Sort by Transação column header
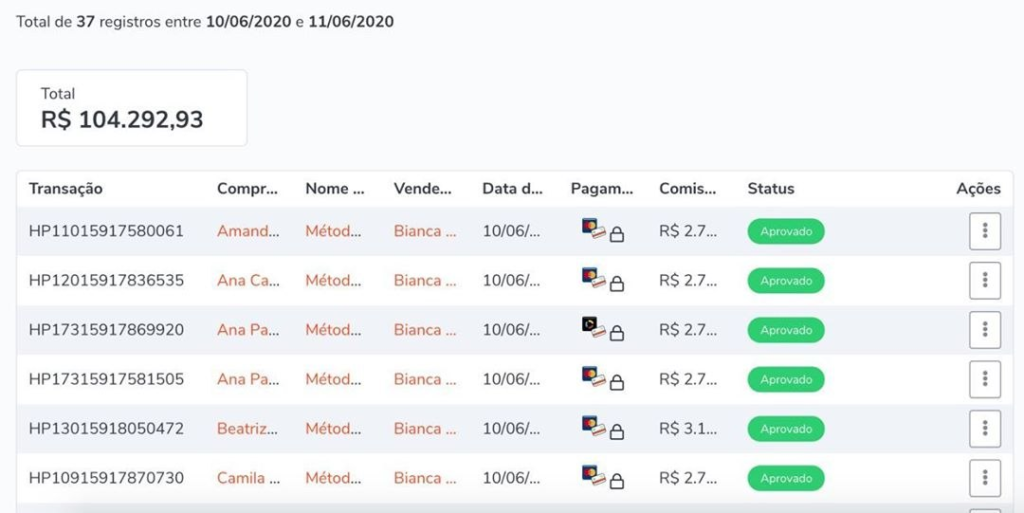 tap(65, 189)
